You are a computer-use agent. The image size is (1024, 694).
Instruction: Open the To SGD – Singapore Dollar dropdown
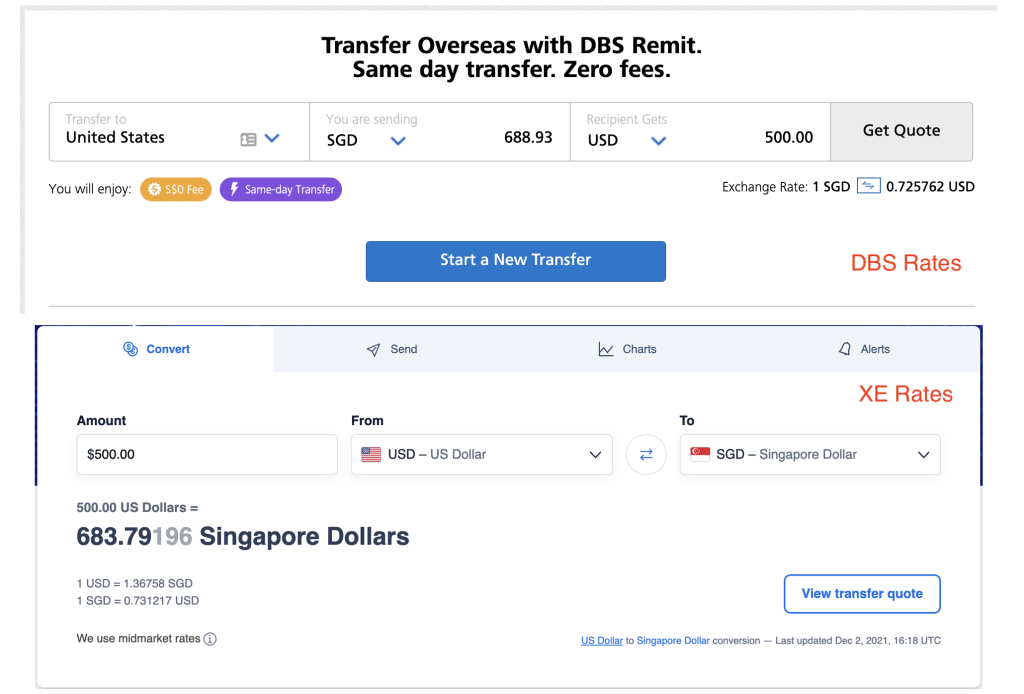pos(810,454)
